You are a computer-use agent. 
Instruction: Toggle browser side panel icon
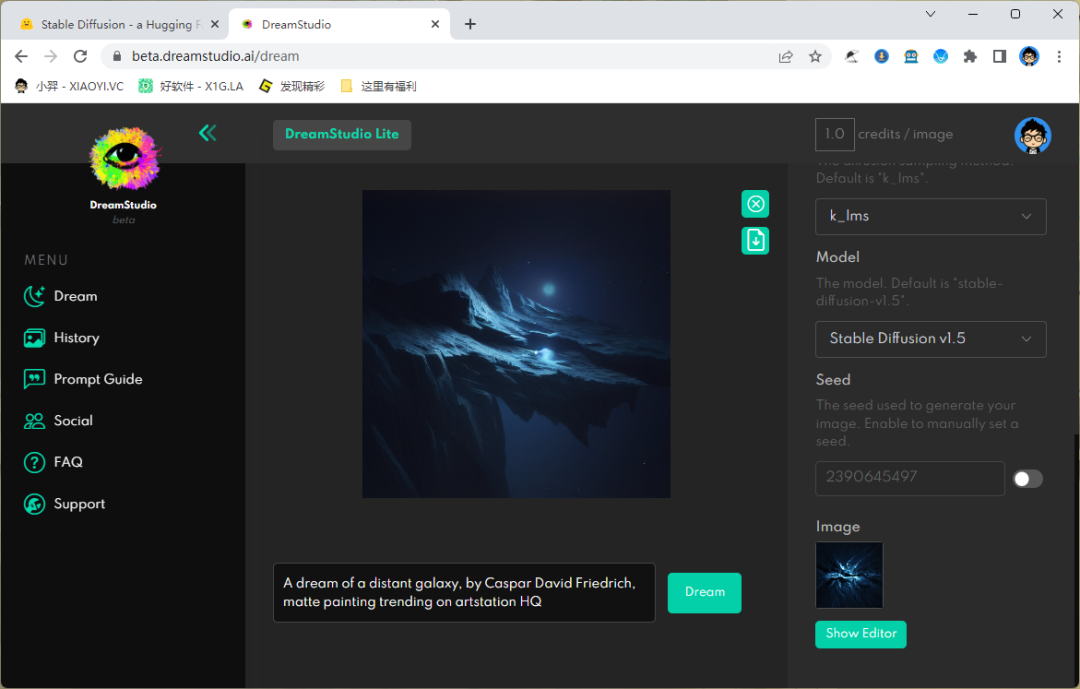tap(999, 56)
